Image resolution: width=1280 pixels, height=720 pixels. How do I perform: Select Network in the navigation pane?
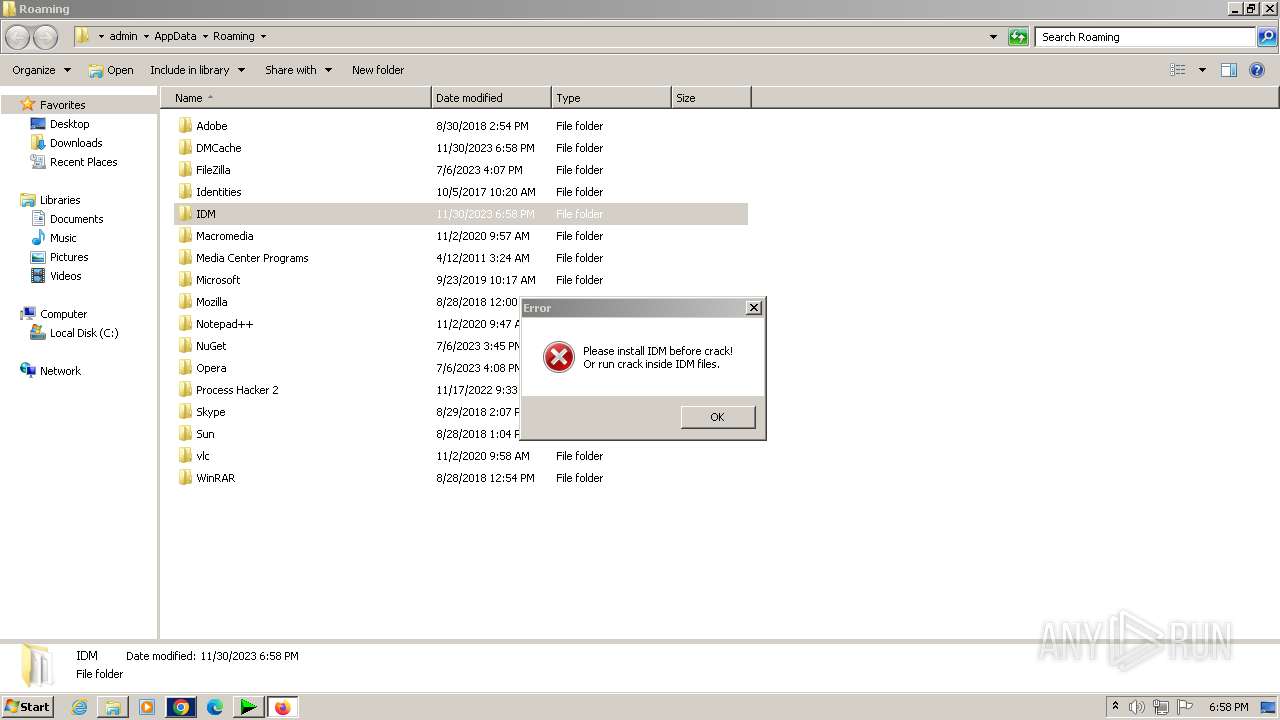(x=60, y=371)
